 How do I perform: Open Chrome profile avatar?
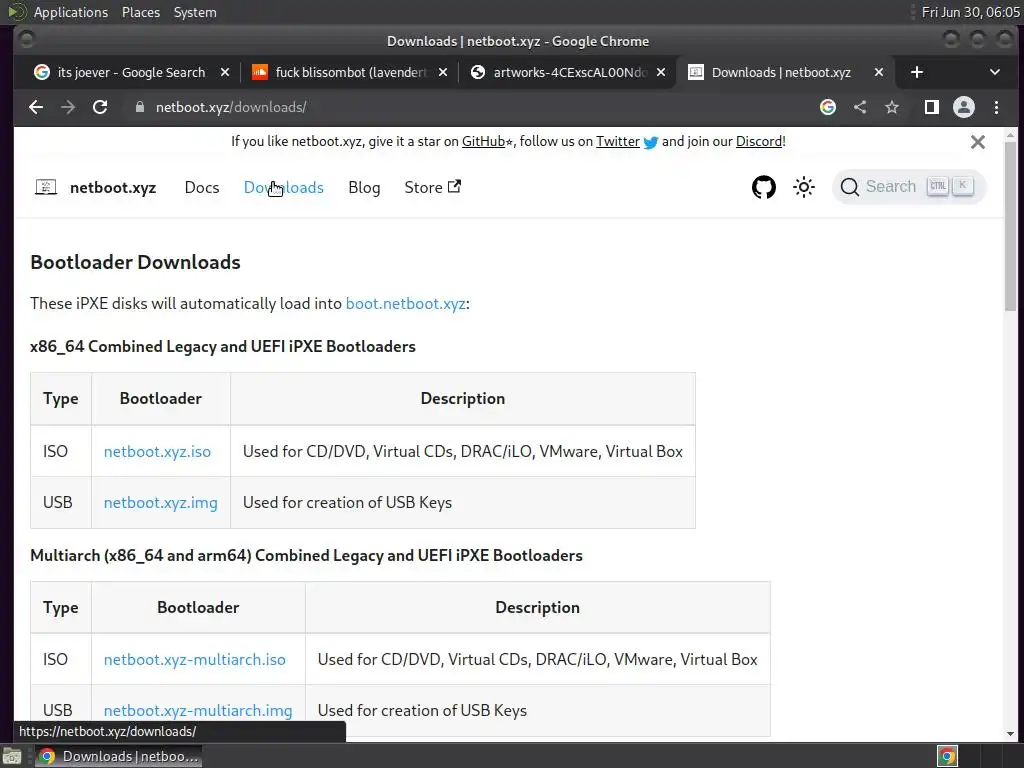[964, 107]
